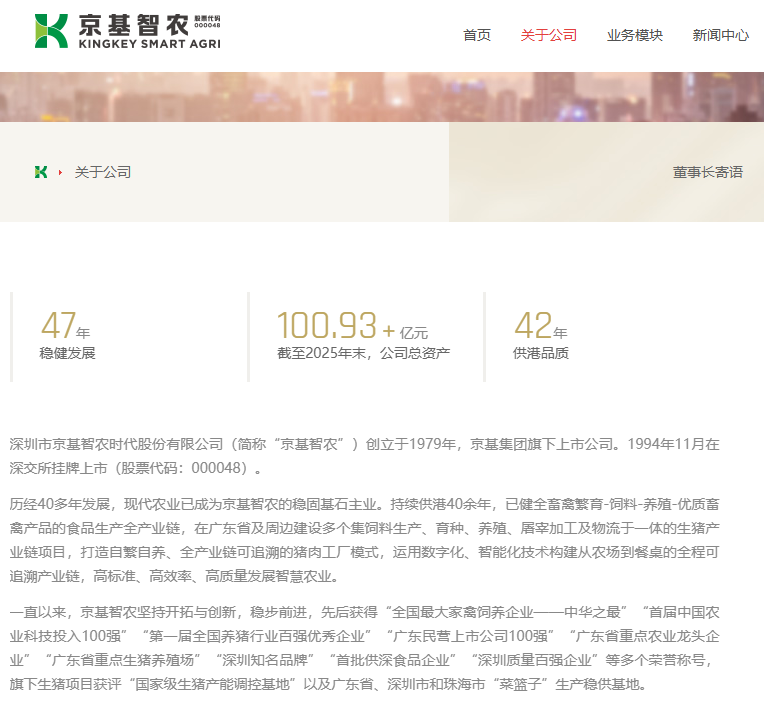
Task: Click the small green K breadcrumb icon
Action: pyautogui.click(x=41, y=172)
